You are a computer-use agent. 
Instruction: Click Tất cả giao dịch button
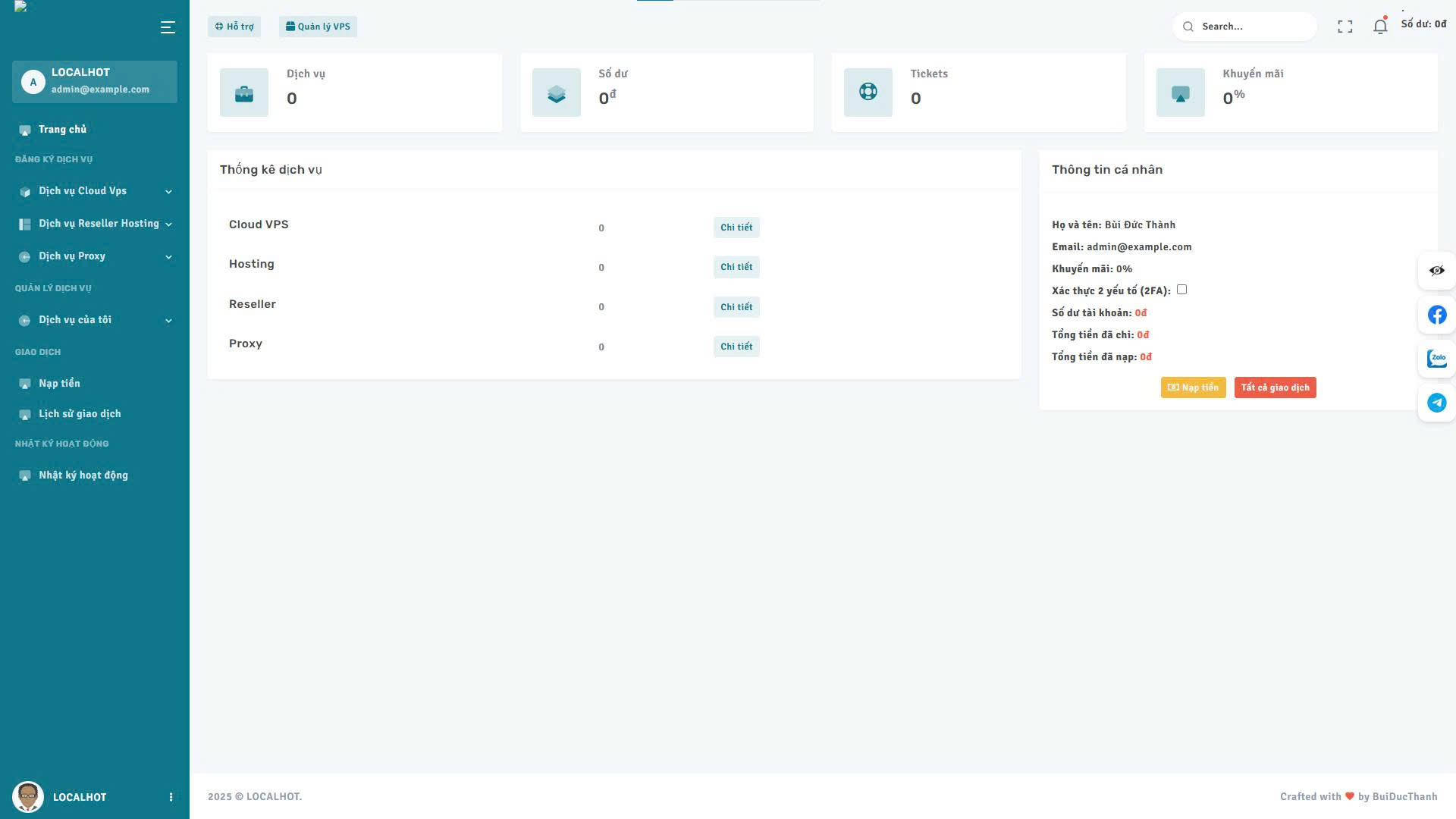click(x=1275, y=388)
